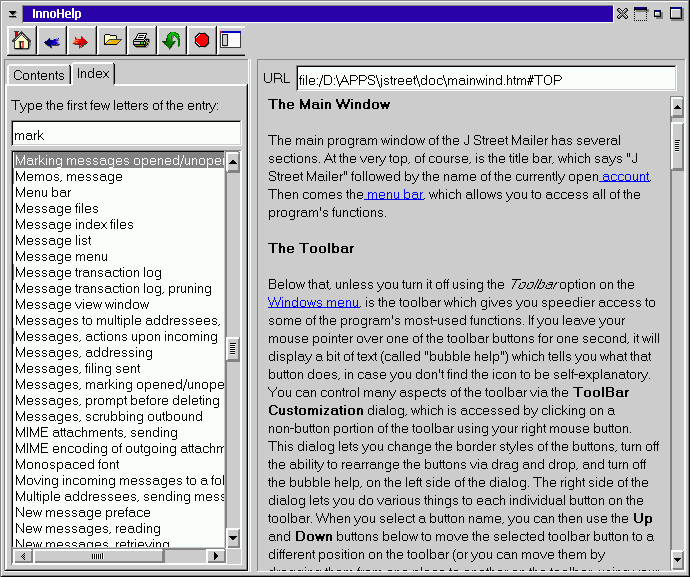The width and height of the screenshot is (690, 577).
Task: Select 'Message transaction log' entry
Action: [119, 272]
